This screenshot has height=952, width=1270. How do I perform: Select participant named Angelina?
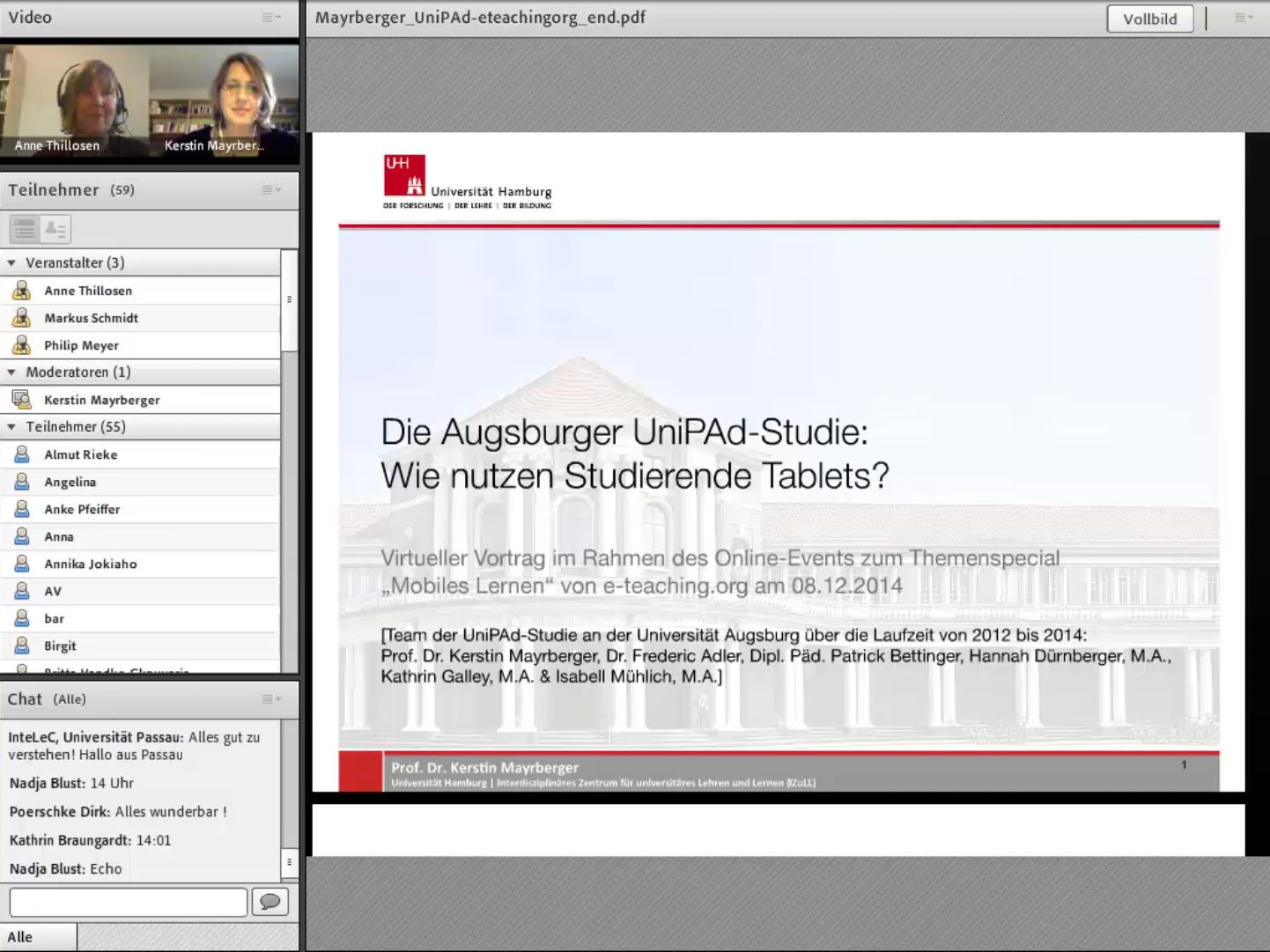click(x=141, y=482)
